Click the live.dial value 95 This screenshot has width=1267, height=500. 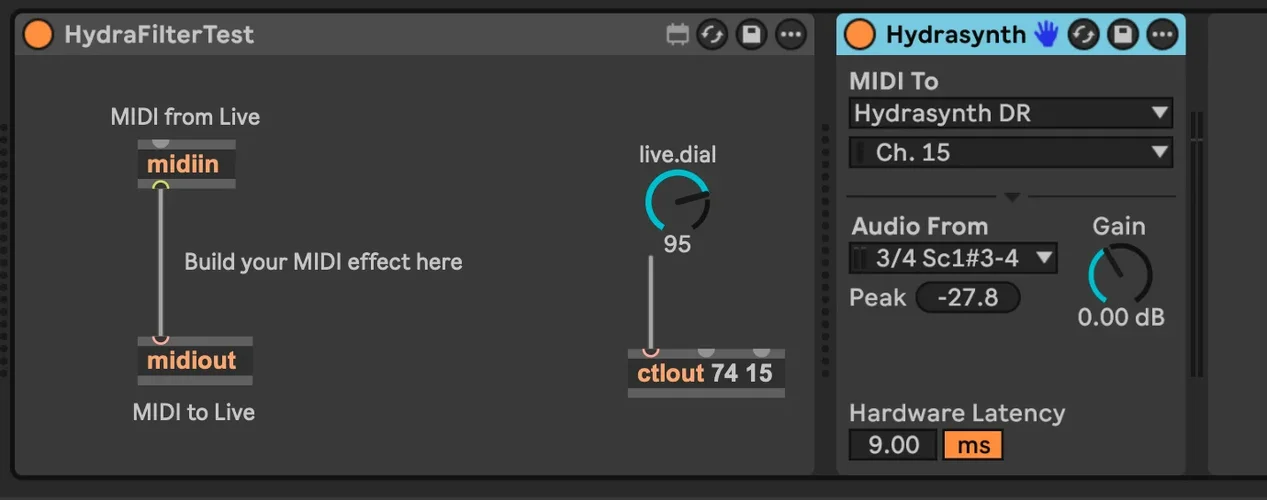click(677, 244)
